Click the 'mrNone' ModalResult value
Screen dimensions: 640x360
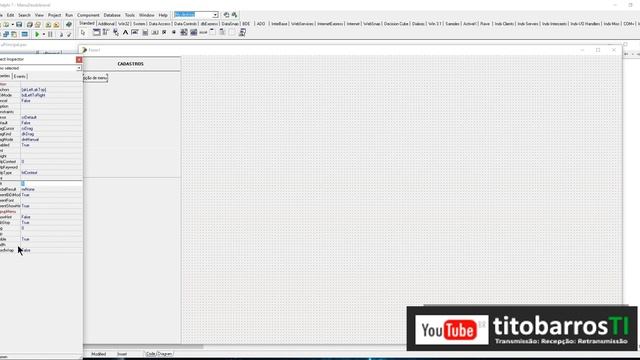[28, 189]
